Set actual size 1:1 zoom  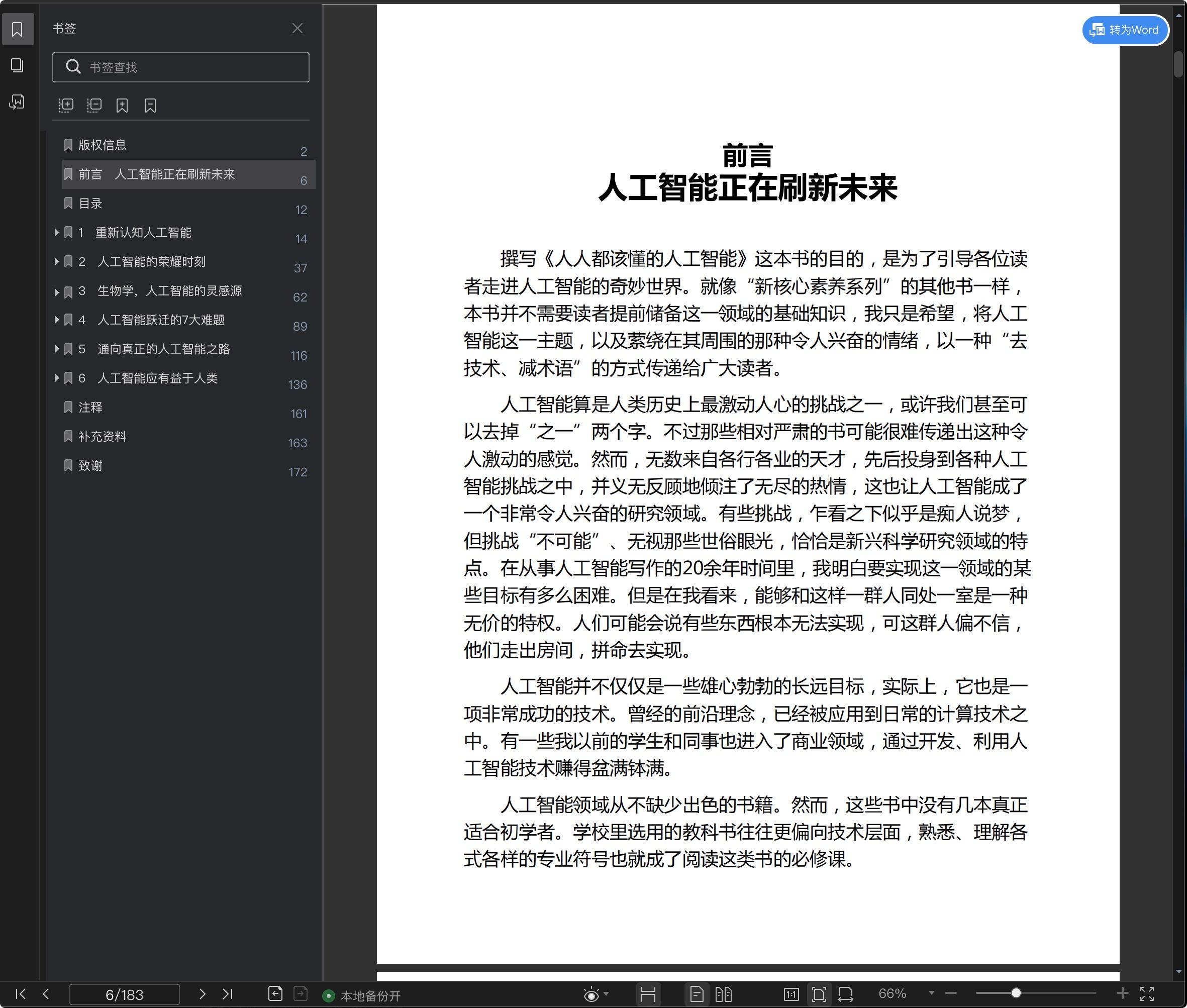pyautogui.click(x=792, y=995)
